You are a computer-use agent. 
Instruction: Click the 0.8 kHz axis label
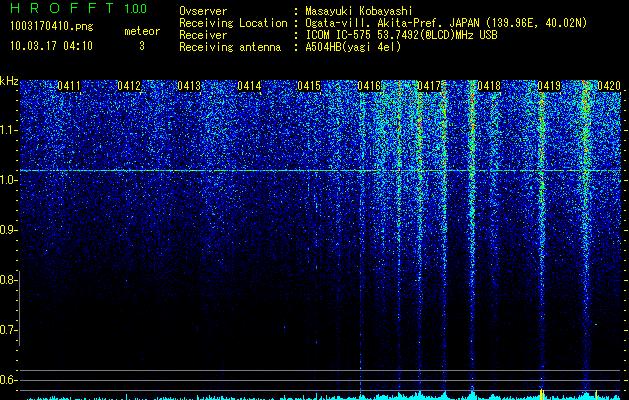click(x=7, y=280)
